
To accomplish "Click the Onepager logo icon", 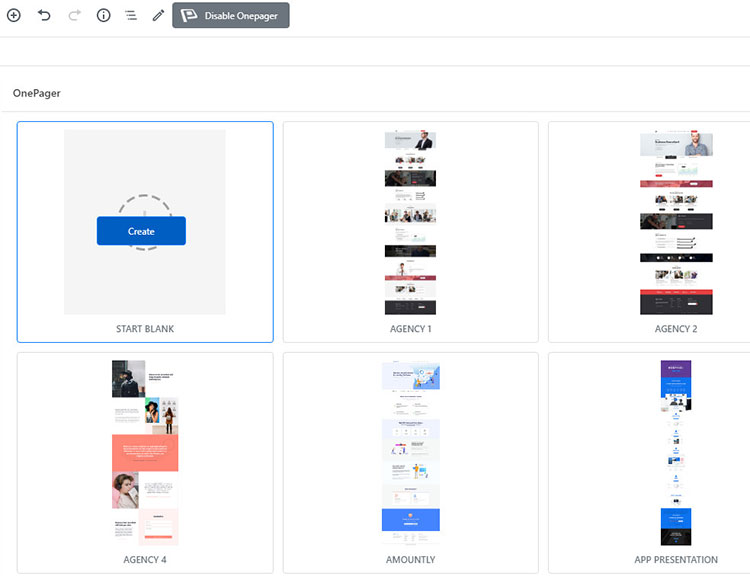I will (x=188, y=15).
